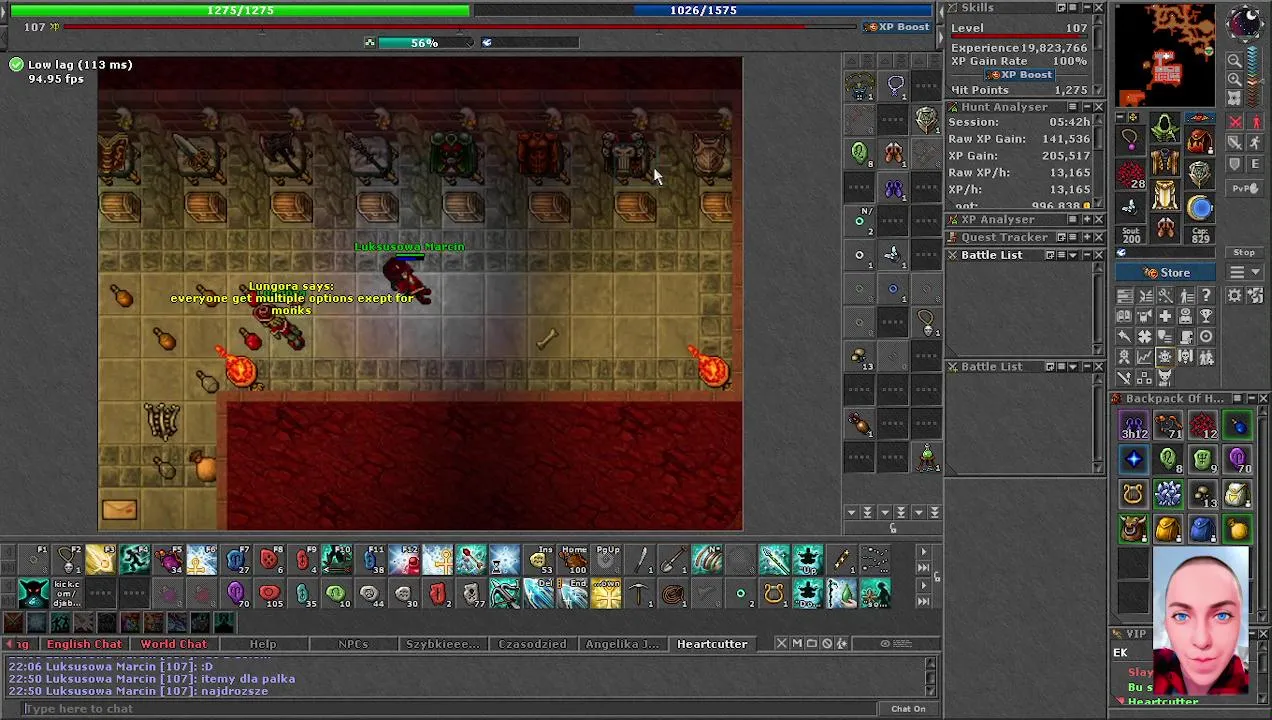The width and height of the screenshot is (1272, 720).
Task: Switch to the Help chat tab
Action: (263, 644)
